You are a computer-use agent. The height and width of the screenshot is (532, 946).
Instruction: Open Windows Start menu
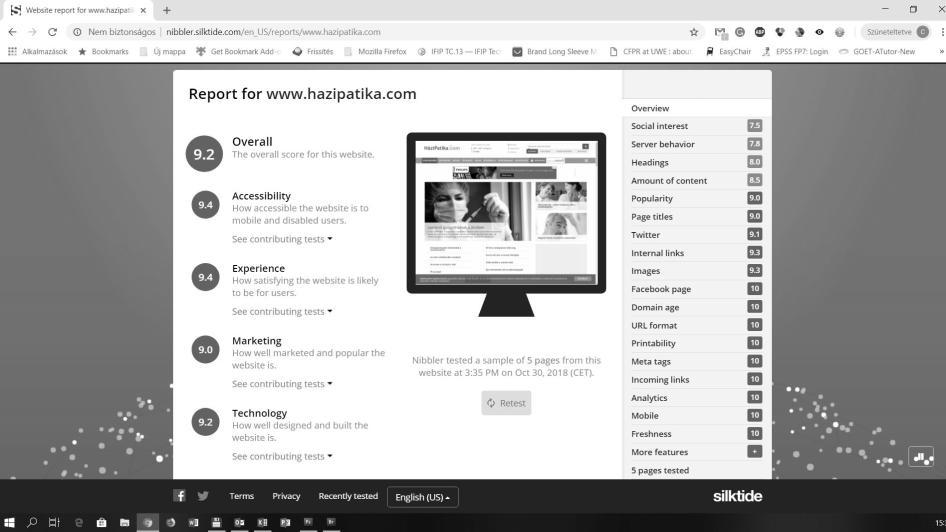(9, 522)
